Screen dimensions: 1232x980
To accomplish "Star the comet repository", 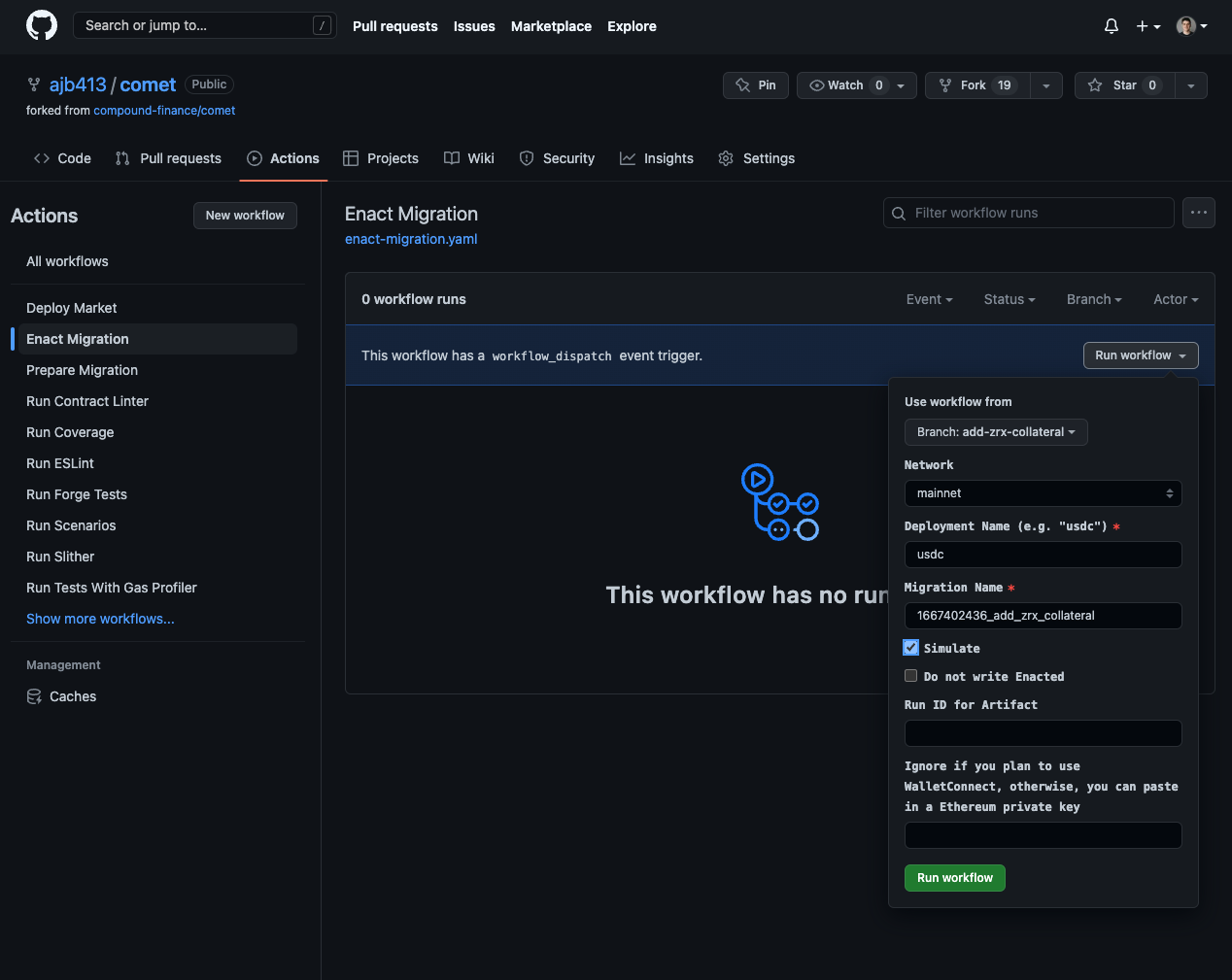I will [x=1125, y=85].
